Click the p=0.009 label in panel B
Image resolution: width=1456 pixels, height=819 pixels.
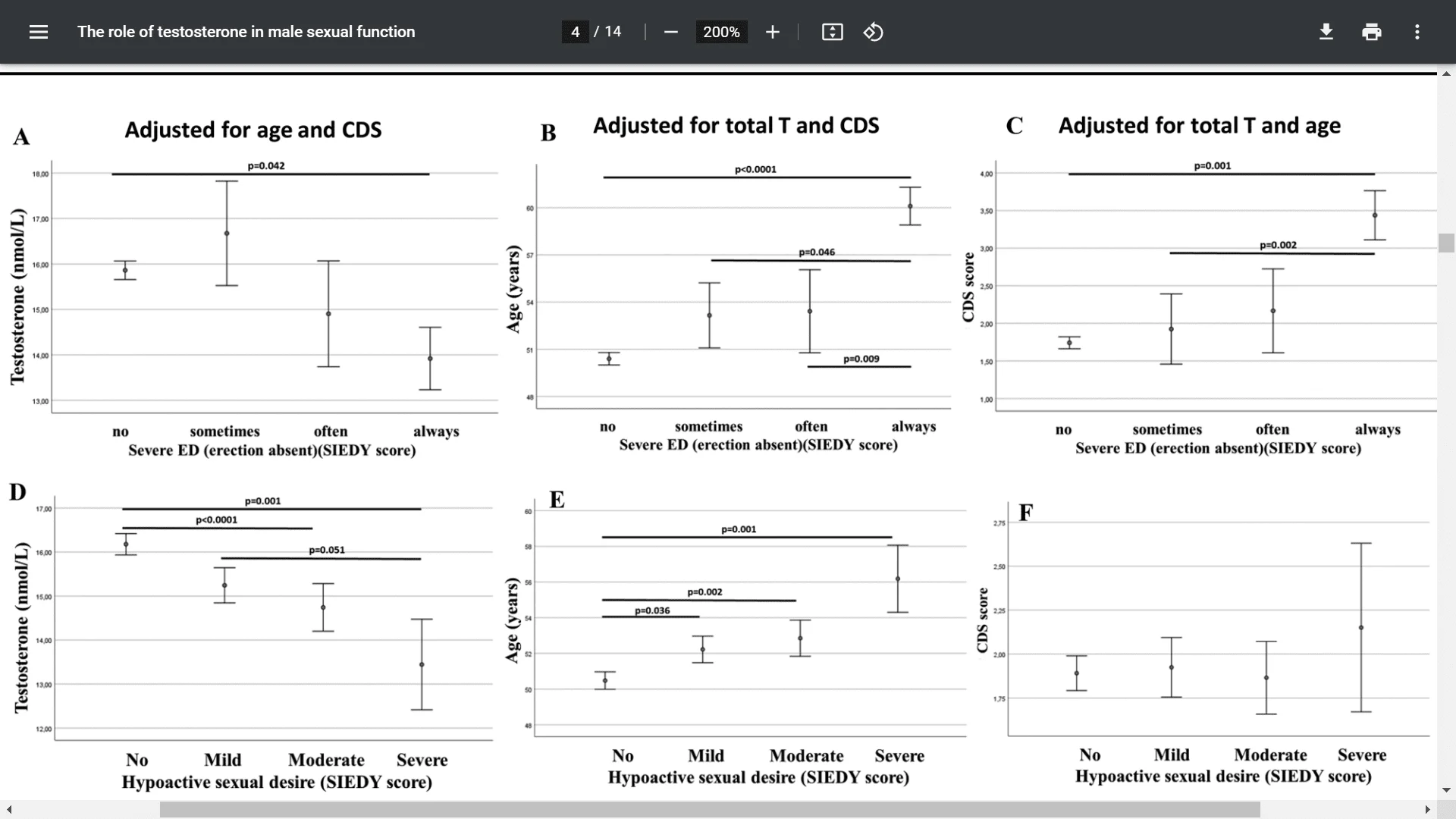[861, 359]
